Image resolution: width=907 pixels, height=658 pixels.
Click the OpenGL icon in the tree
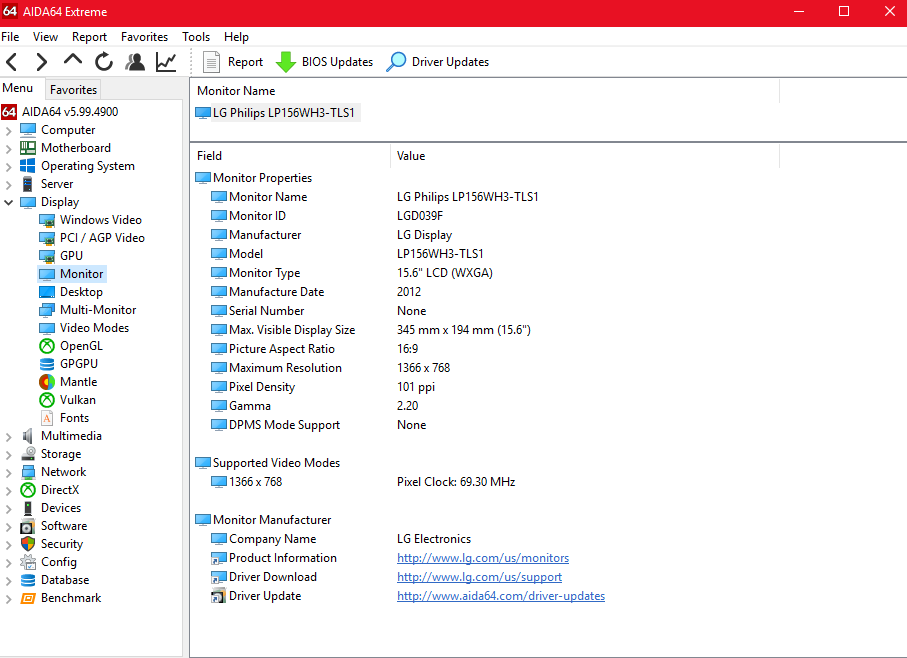(x=47, y=346)
